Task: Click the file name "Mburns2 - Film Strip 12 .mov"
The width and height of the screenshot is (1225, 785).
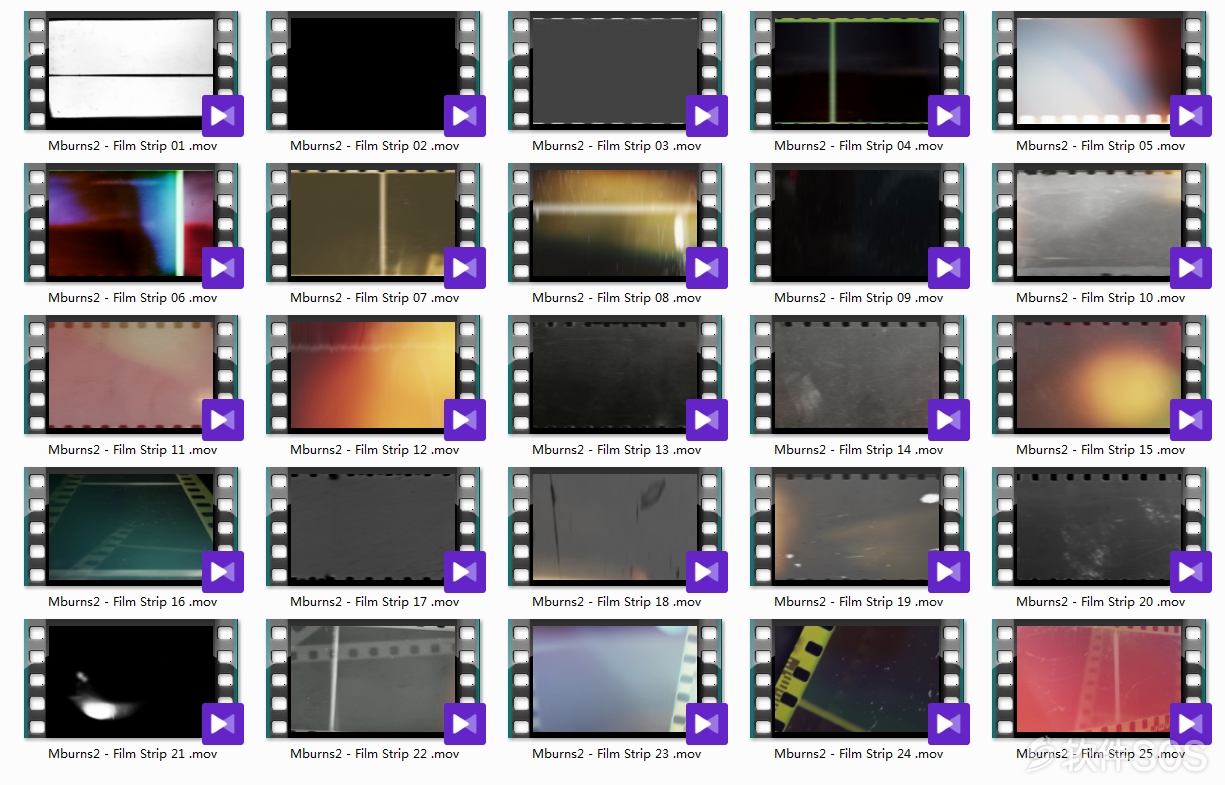Action: coord(374,450)
